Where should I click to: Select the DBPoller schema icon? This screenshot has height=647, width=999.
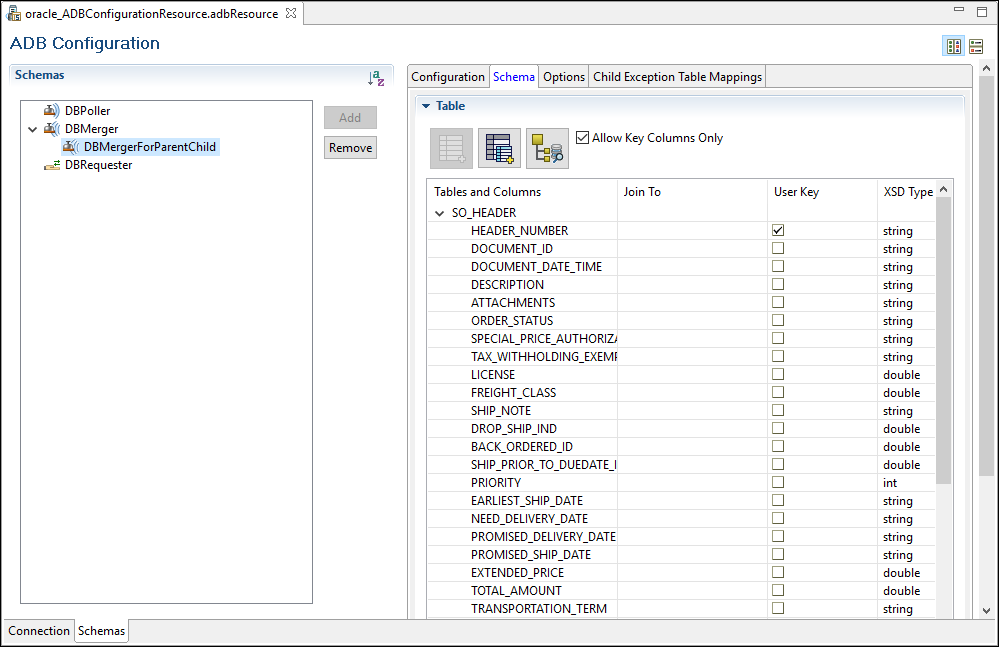[x=51, y=111]
